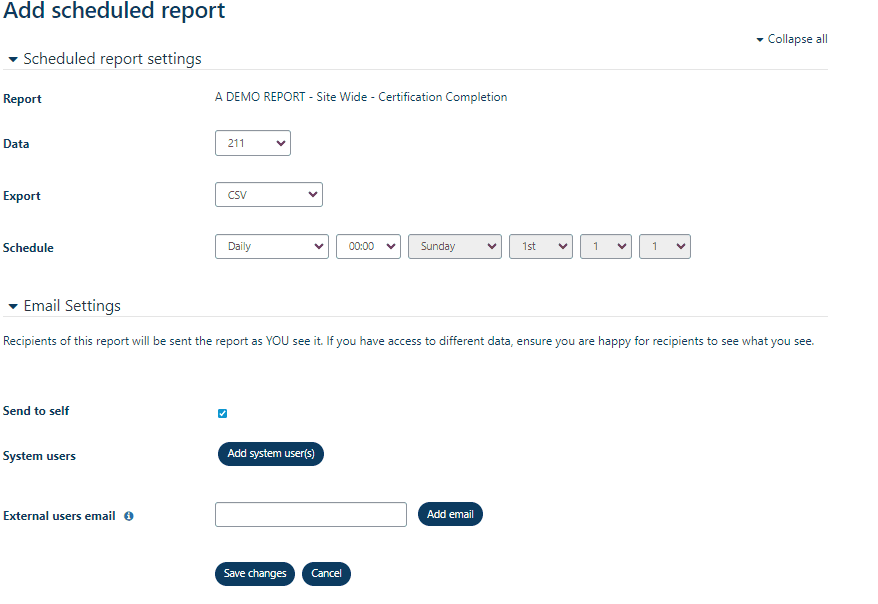Image resolution: width=878 pixels, height=604 pixels.
Task: Collapse the Scheduled report settings section
Action: click(x=12, y=58)
